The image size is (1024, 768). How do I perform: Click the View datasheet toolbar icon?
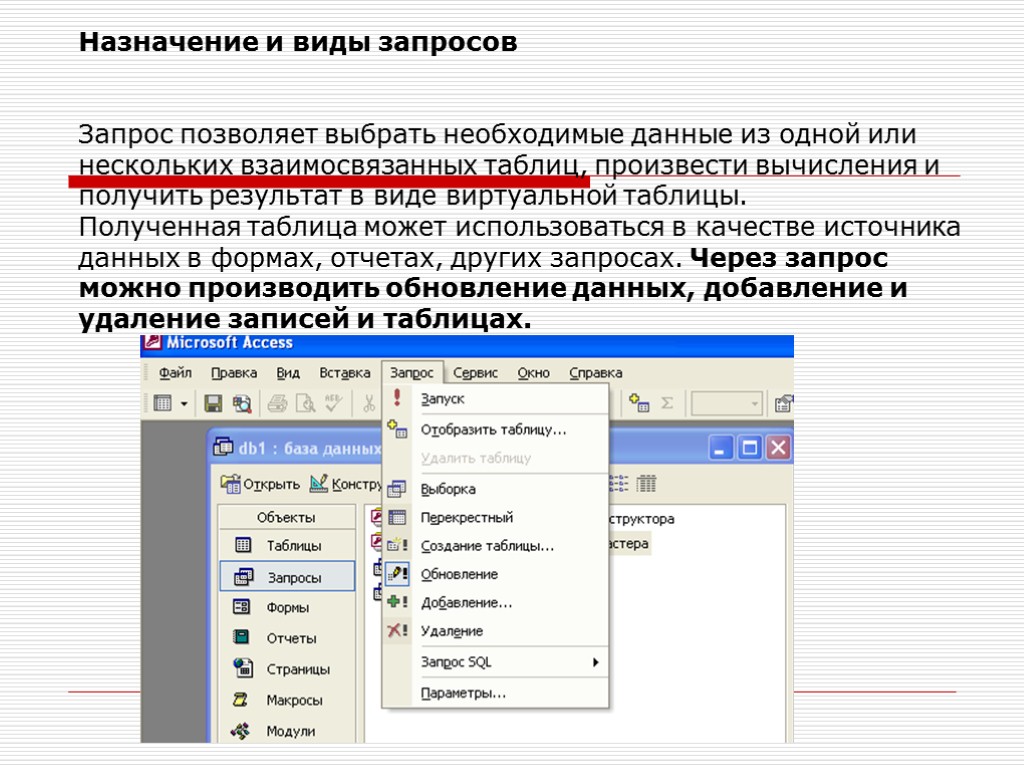click(x=163, y=404)
